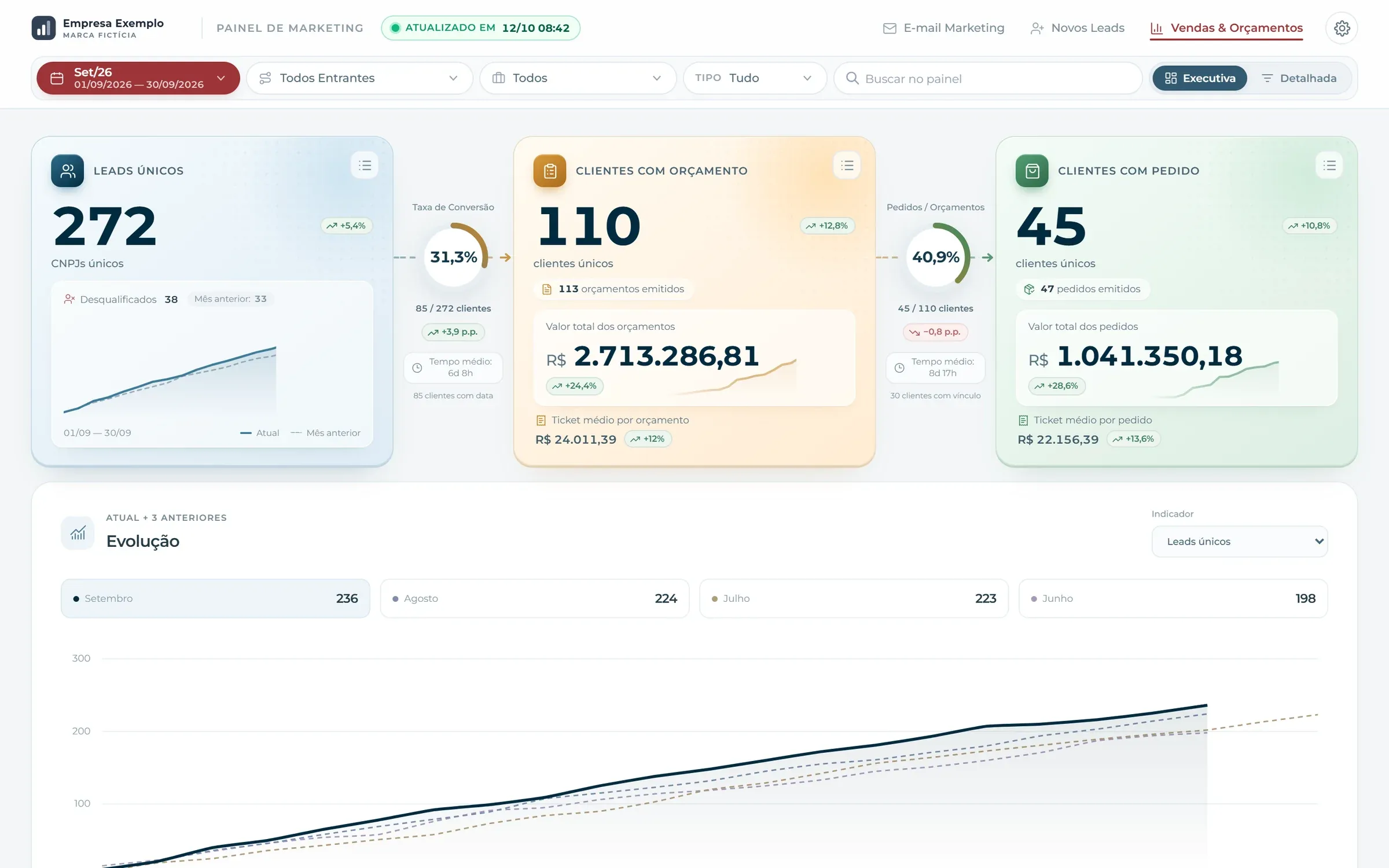The height and width of the screenshot is (868, 1389).
Task: Open the Indicador Leads únicos select
Action: [x=1240, y=542]
